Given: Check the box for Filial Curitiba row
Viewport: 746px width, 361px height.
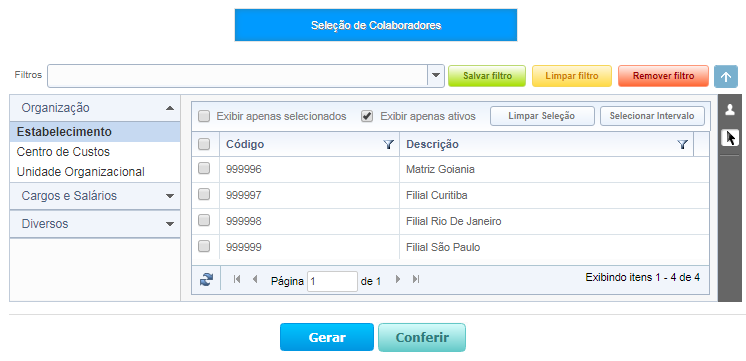Looking at the screenshot, I should [204, 194].
